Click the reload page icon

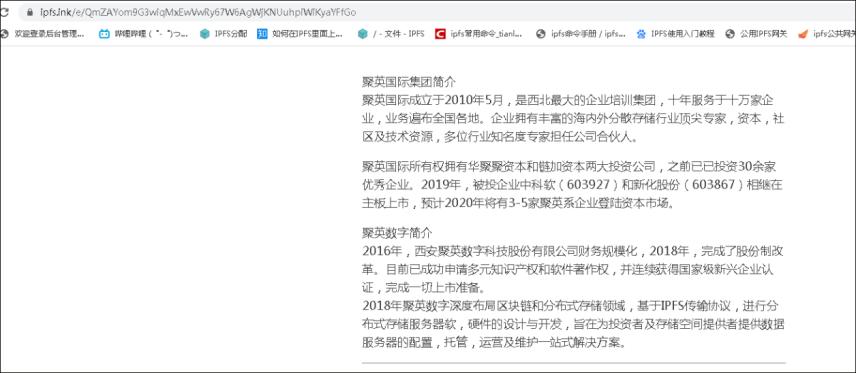coord(4,12)
